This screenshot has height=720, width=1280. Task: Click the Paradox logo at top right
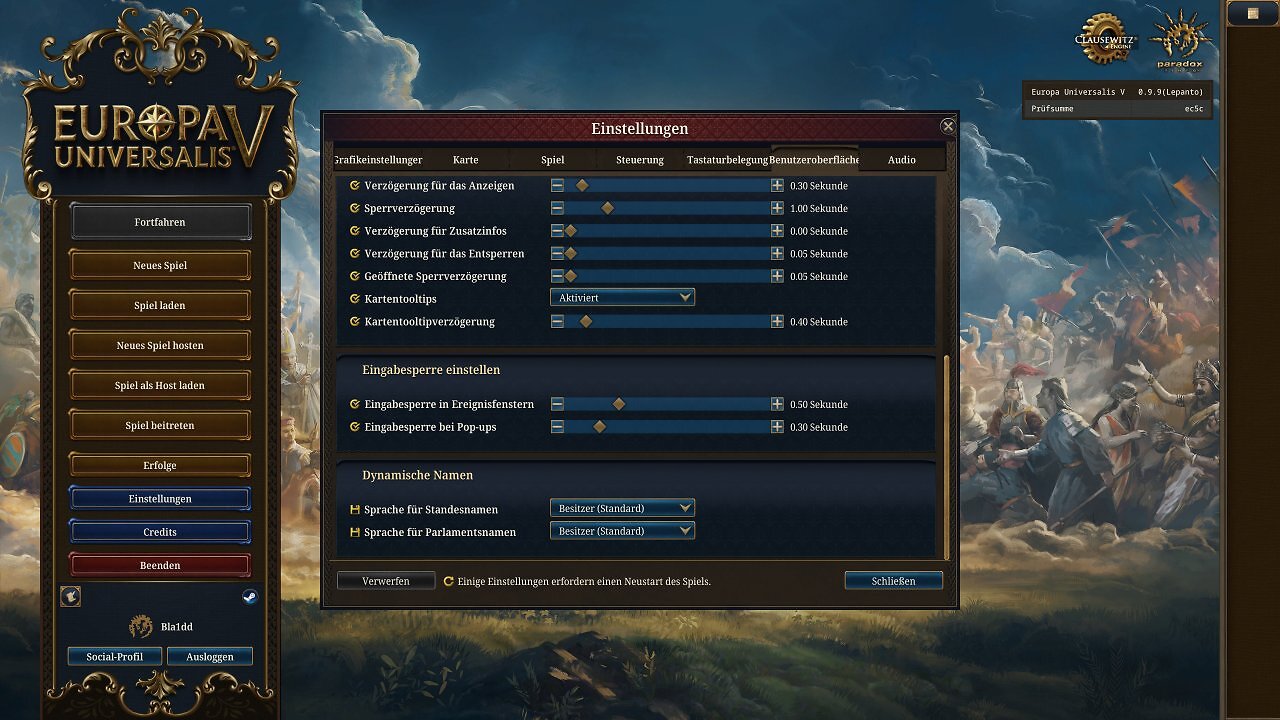pyautogui.click(x=1180, y=41)
